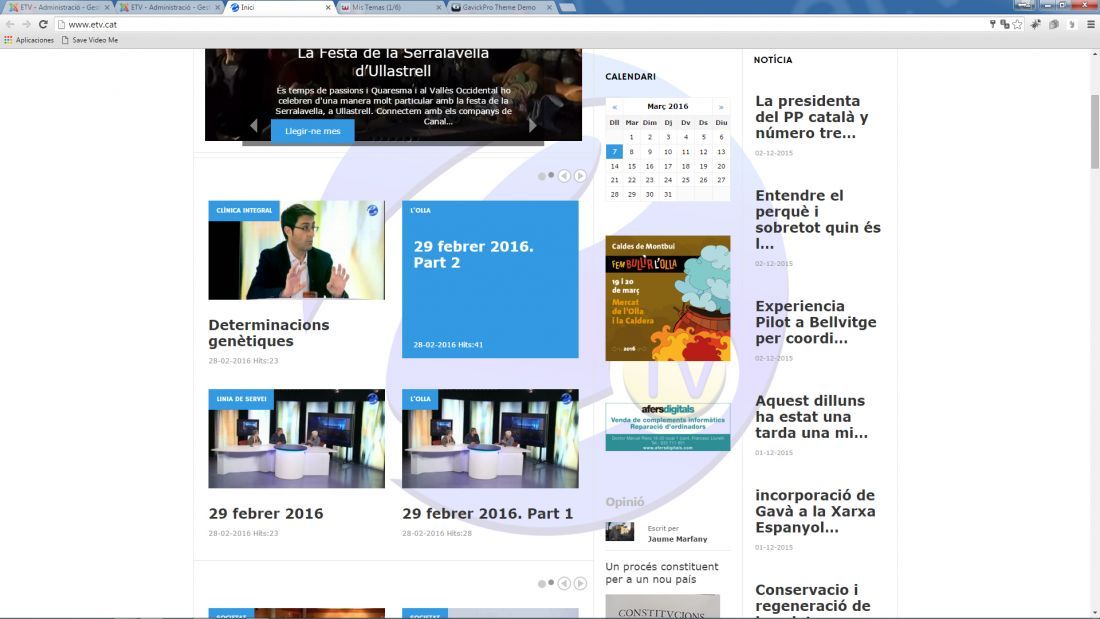Click the address bar showing www.etv.cat
This screenshot has width=1100, height=619.
pyautogui.click(x=519, y=24)
